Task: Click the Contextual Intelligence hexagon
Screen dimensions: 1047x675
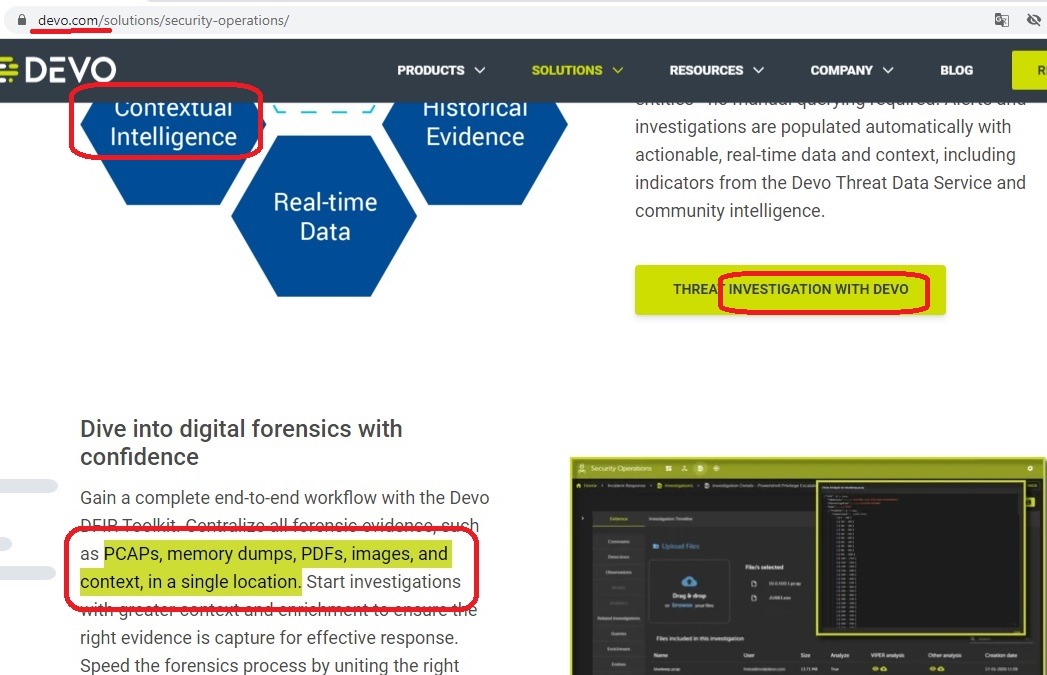Action: point(173,152)
